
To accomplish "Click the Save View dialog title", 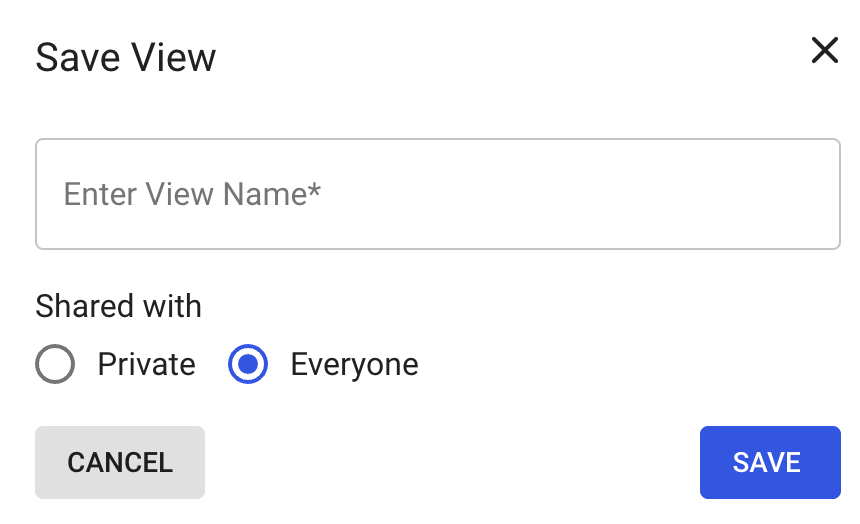I will pyautogui.click(x=125, y=57).
